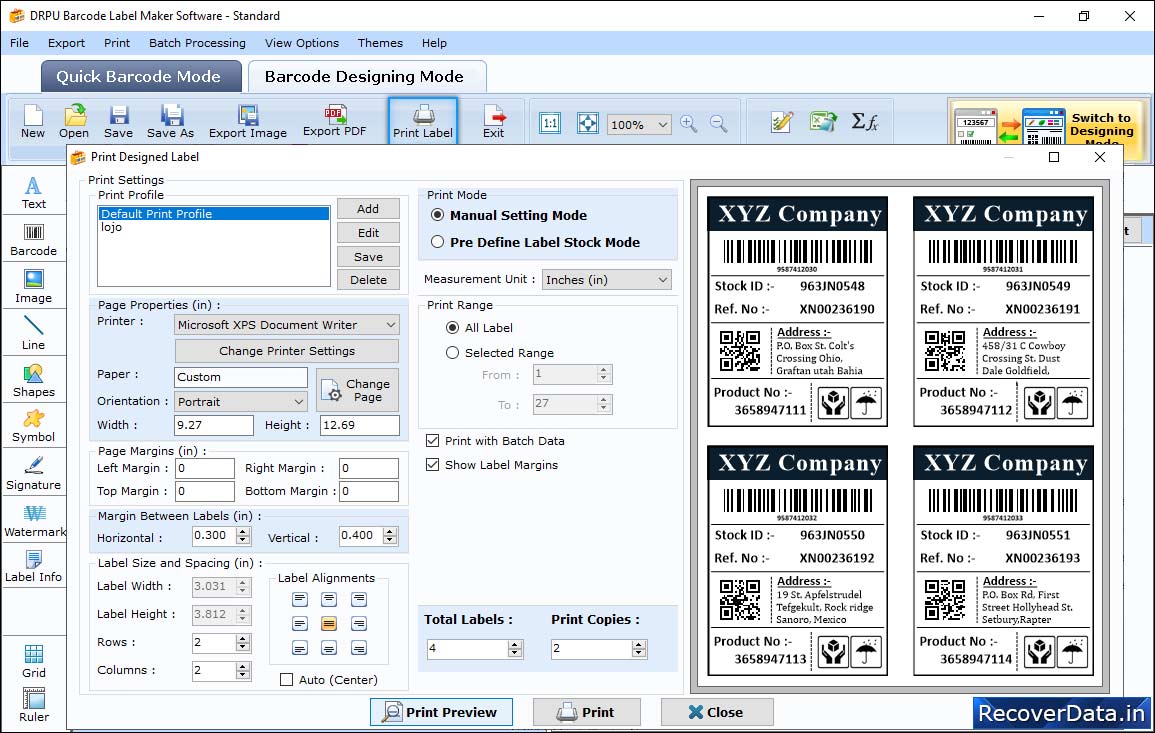This screenshot has height=733, width=1155.
Task: Choose the Signature tool
Action: tap(34, 473)
